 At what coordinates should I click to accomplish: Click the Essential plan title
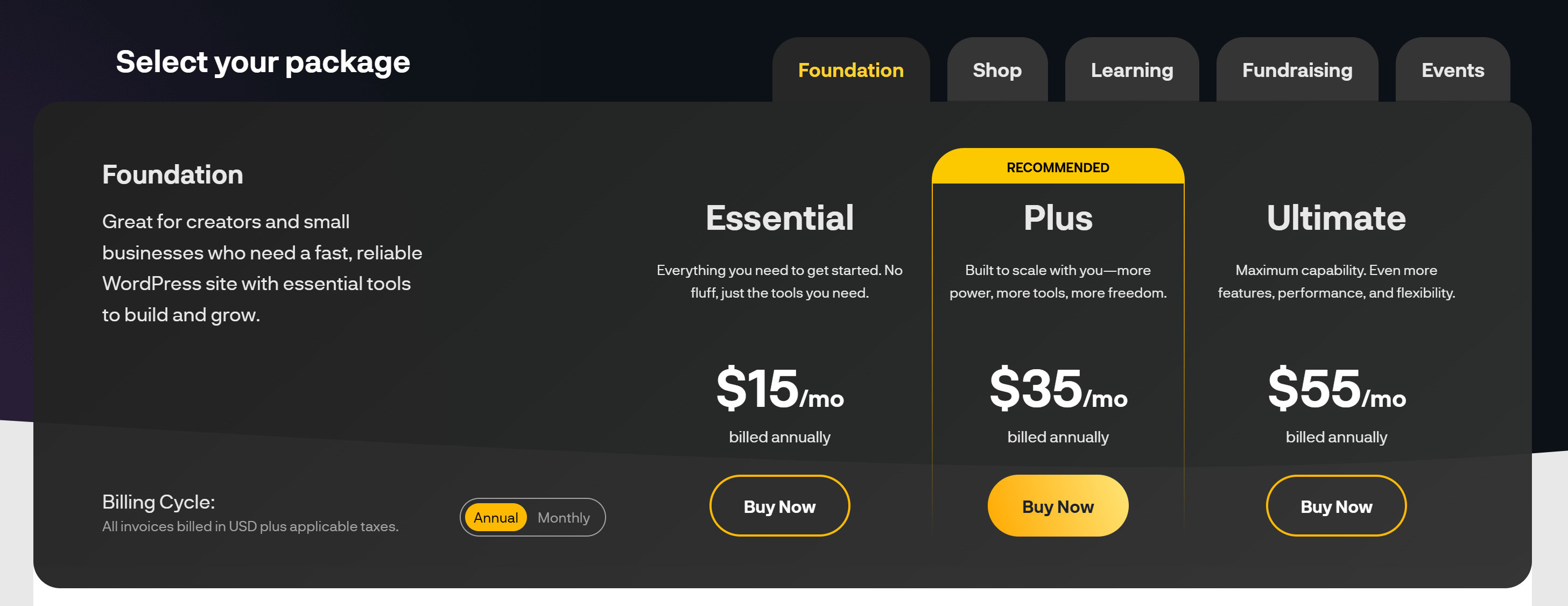point(779,218)
